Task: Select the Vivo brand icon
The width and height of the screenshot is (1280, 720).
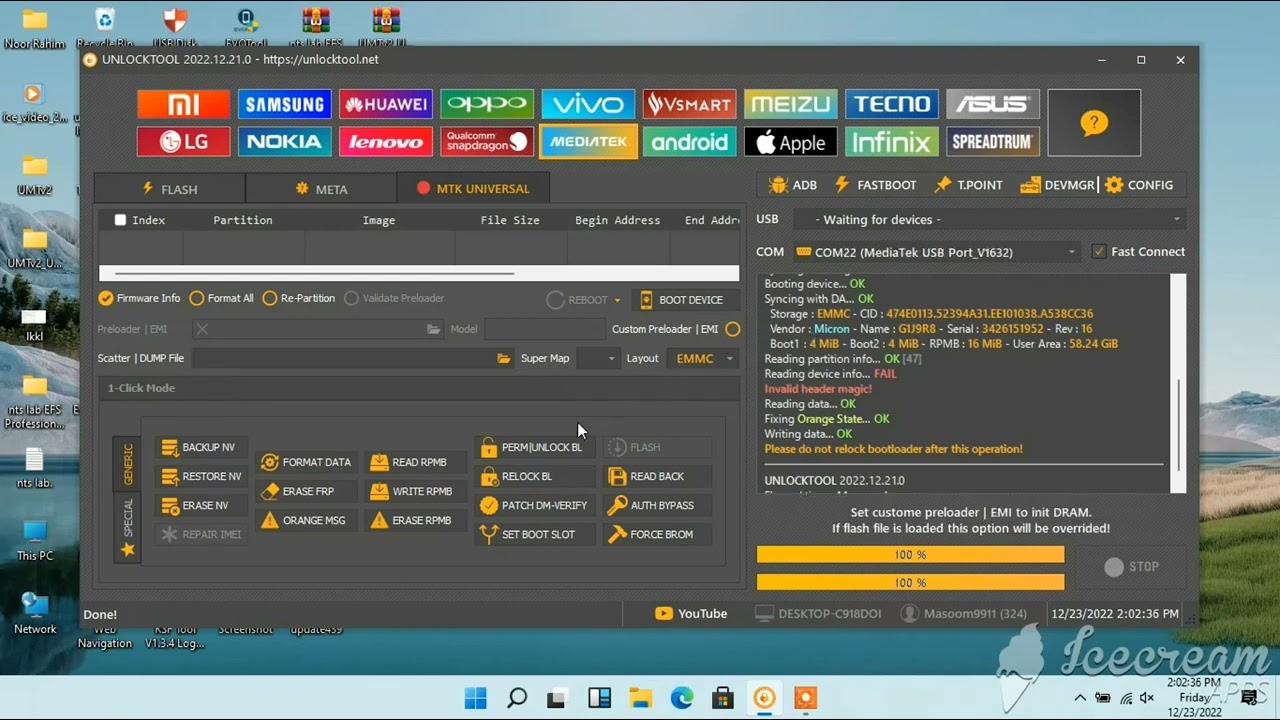Action: [x=588, y=104]
